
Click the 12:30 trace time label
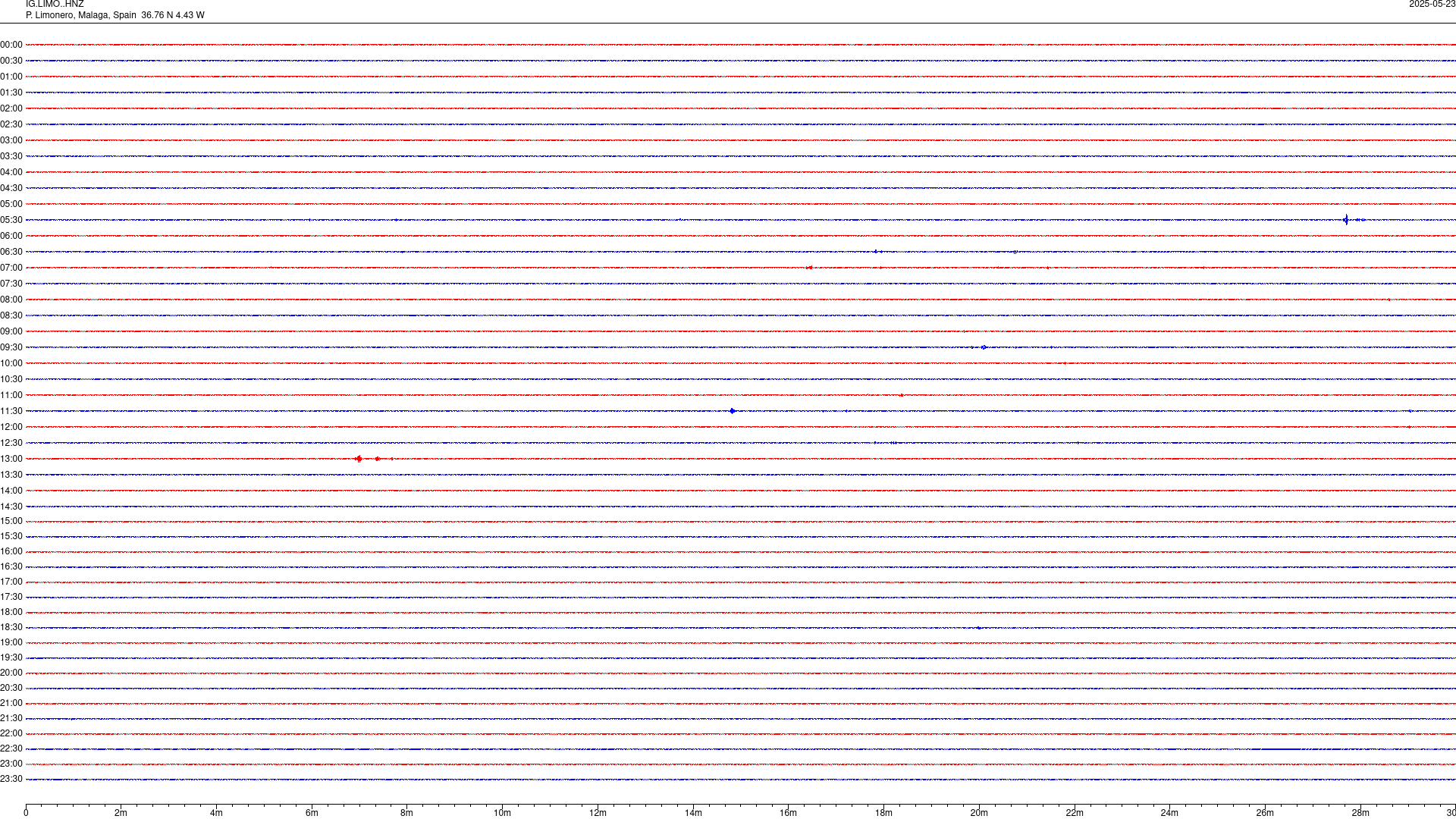coord(11,443)
